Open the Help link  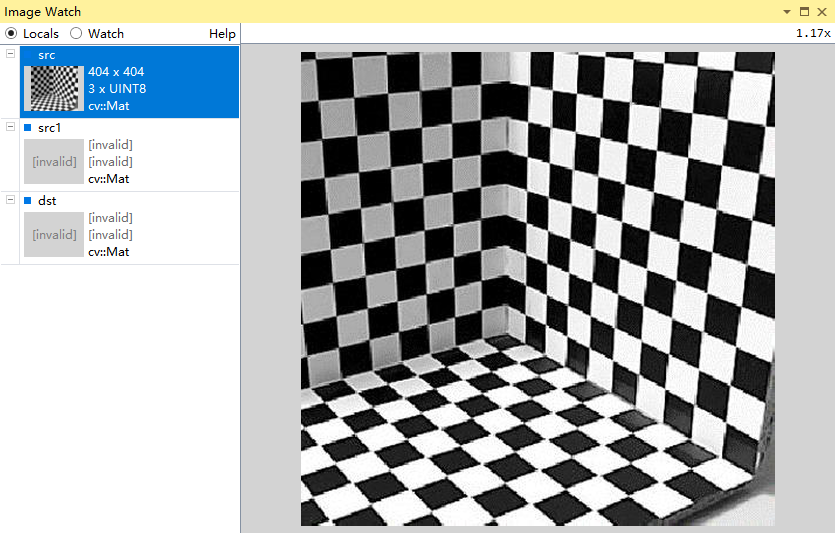[222, 34]
